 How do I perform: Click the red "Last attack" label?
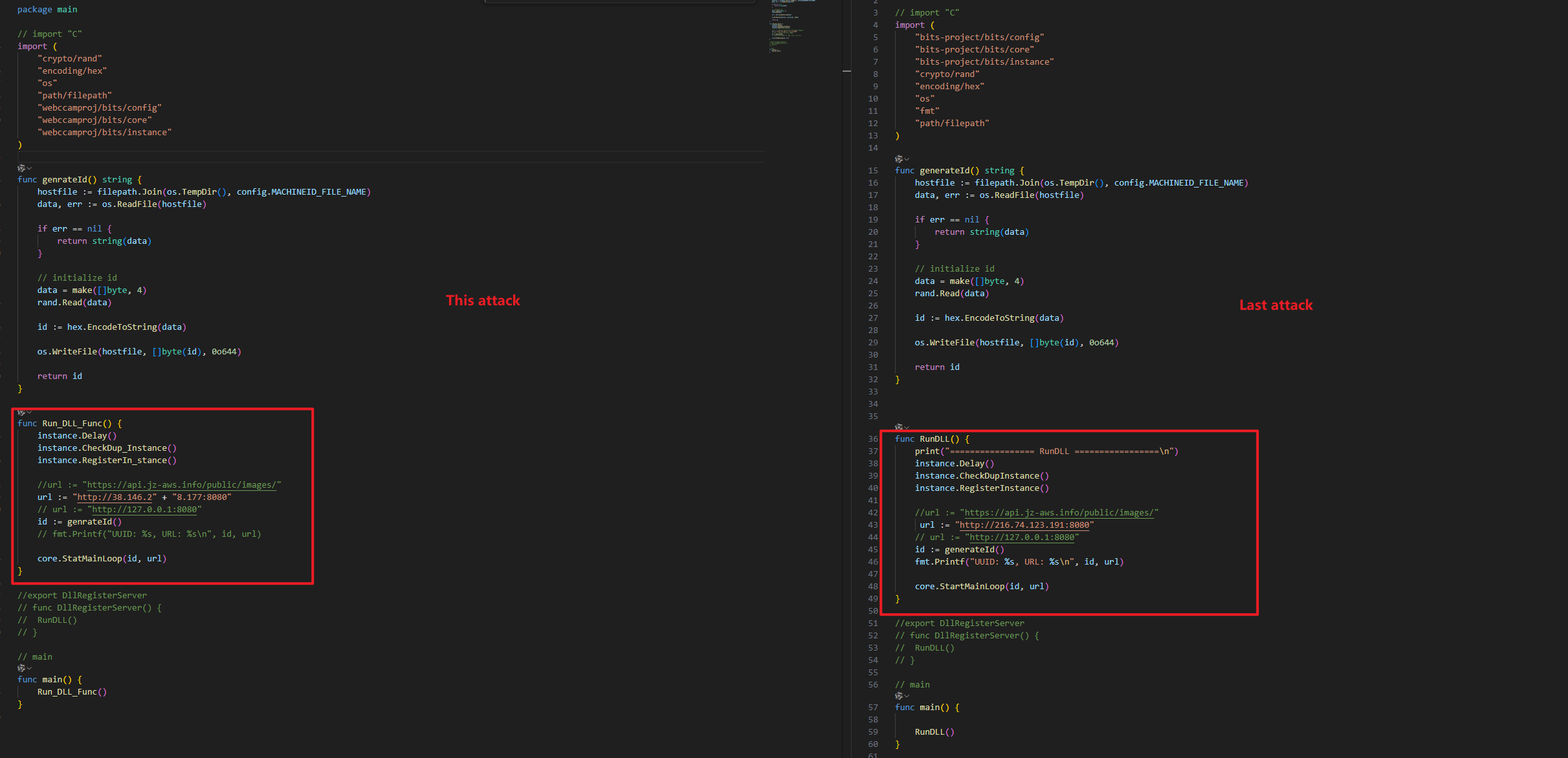1275,305
